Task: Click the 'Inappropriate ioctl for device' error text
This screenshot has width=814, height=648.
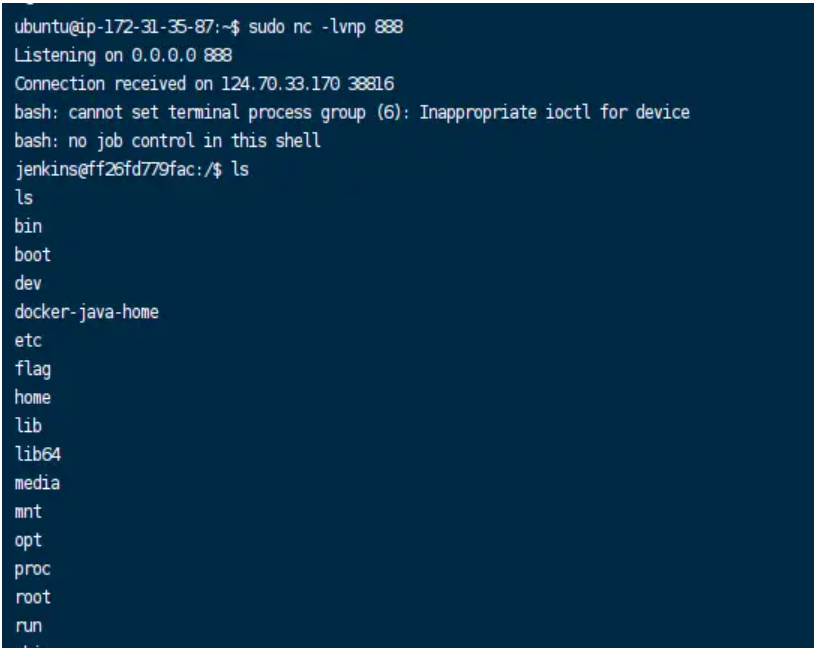Action: click(554, 112)
